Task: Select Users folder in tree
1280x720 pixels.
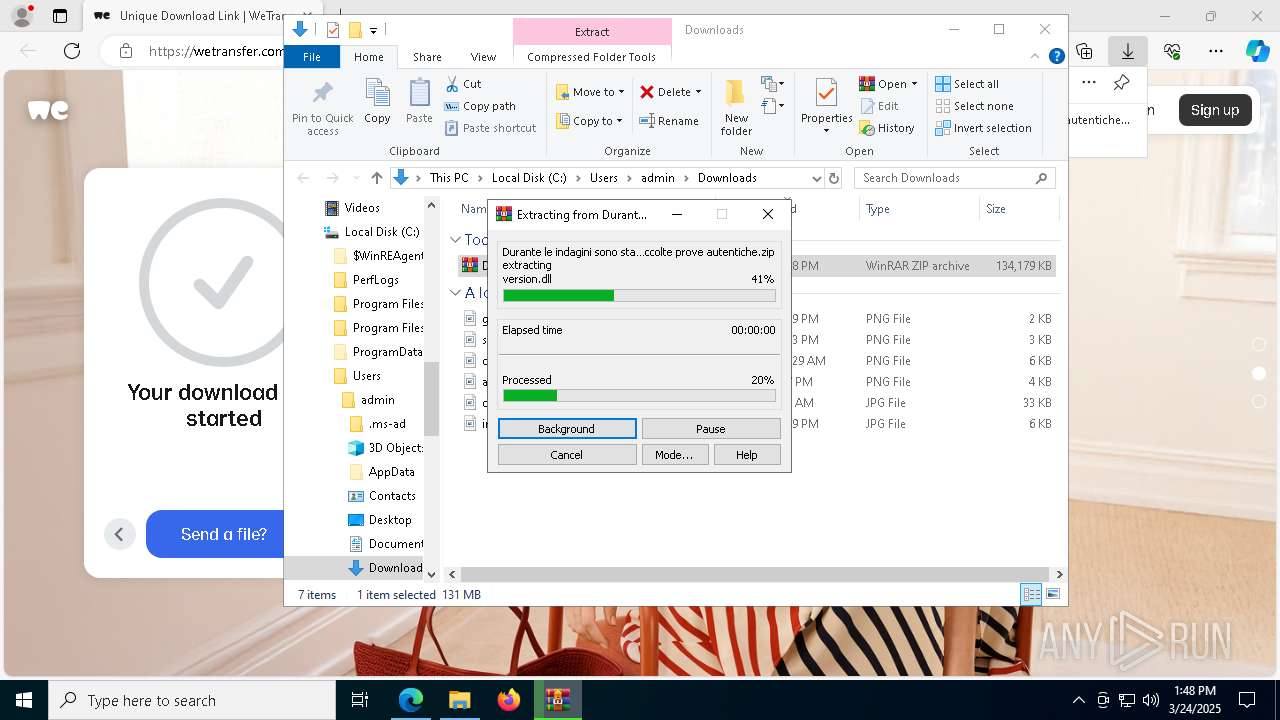Action: (x=357, y=376)
